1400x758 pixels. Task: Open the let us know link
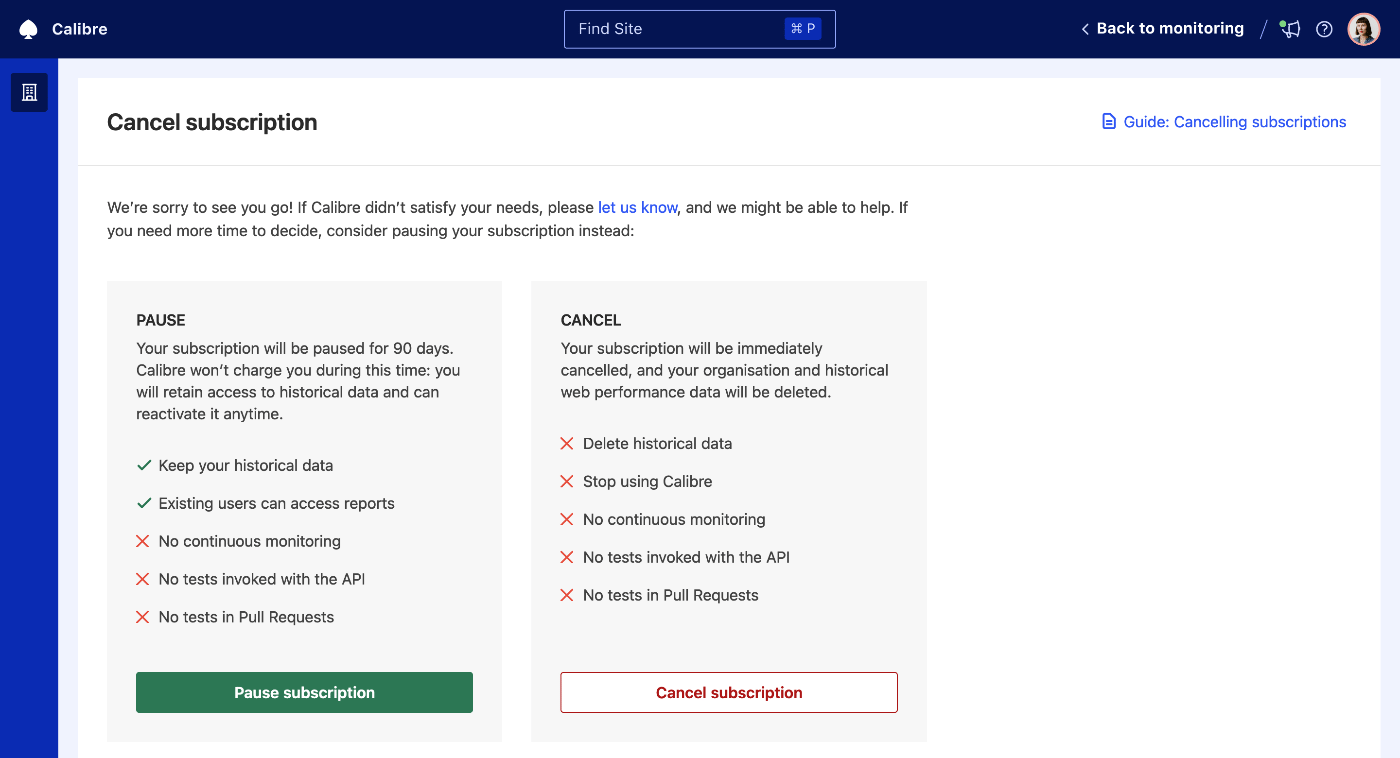click(637, 207)
